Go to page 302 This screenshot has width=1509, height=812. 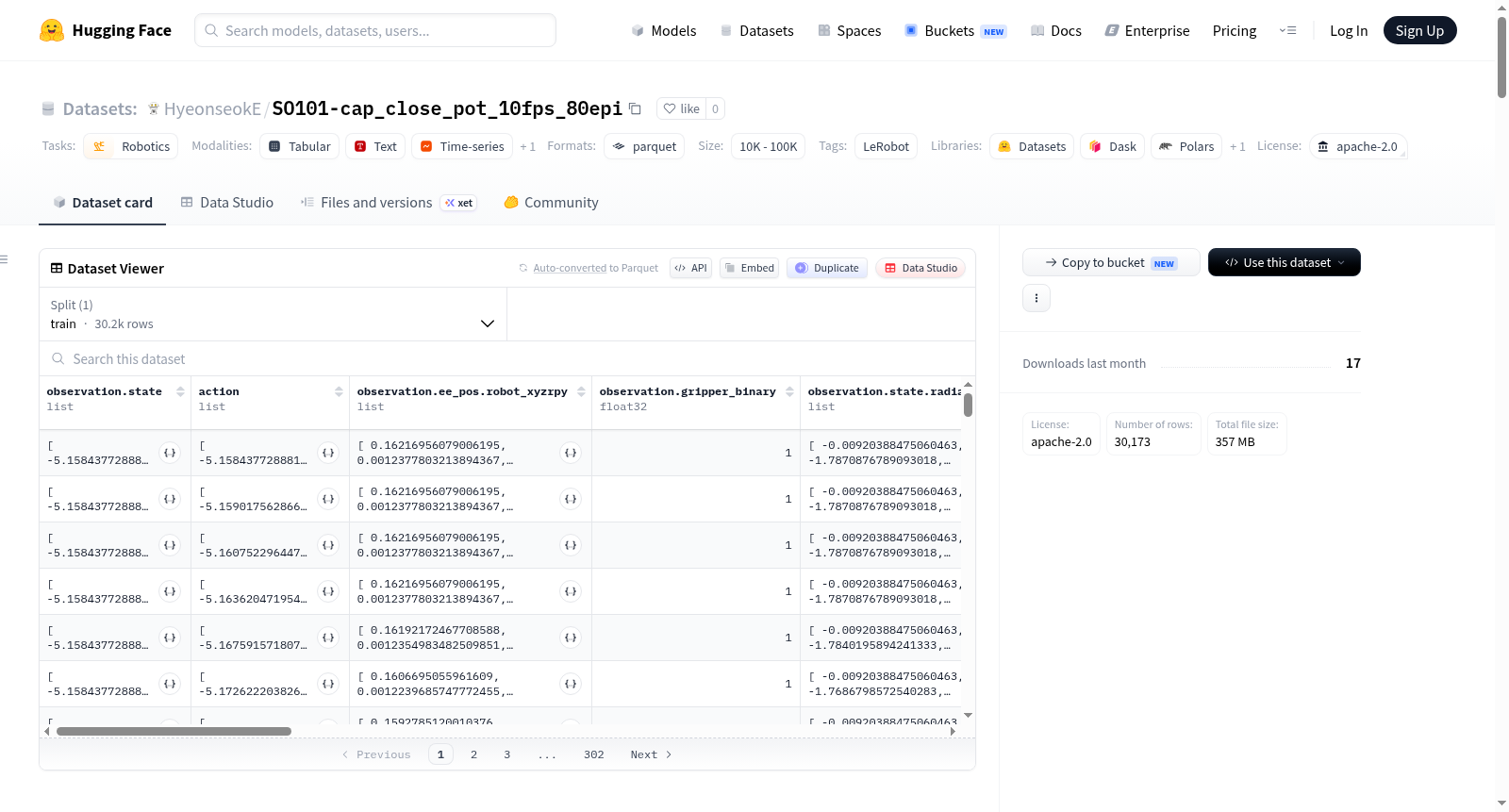point(594,754)
